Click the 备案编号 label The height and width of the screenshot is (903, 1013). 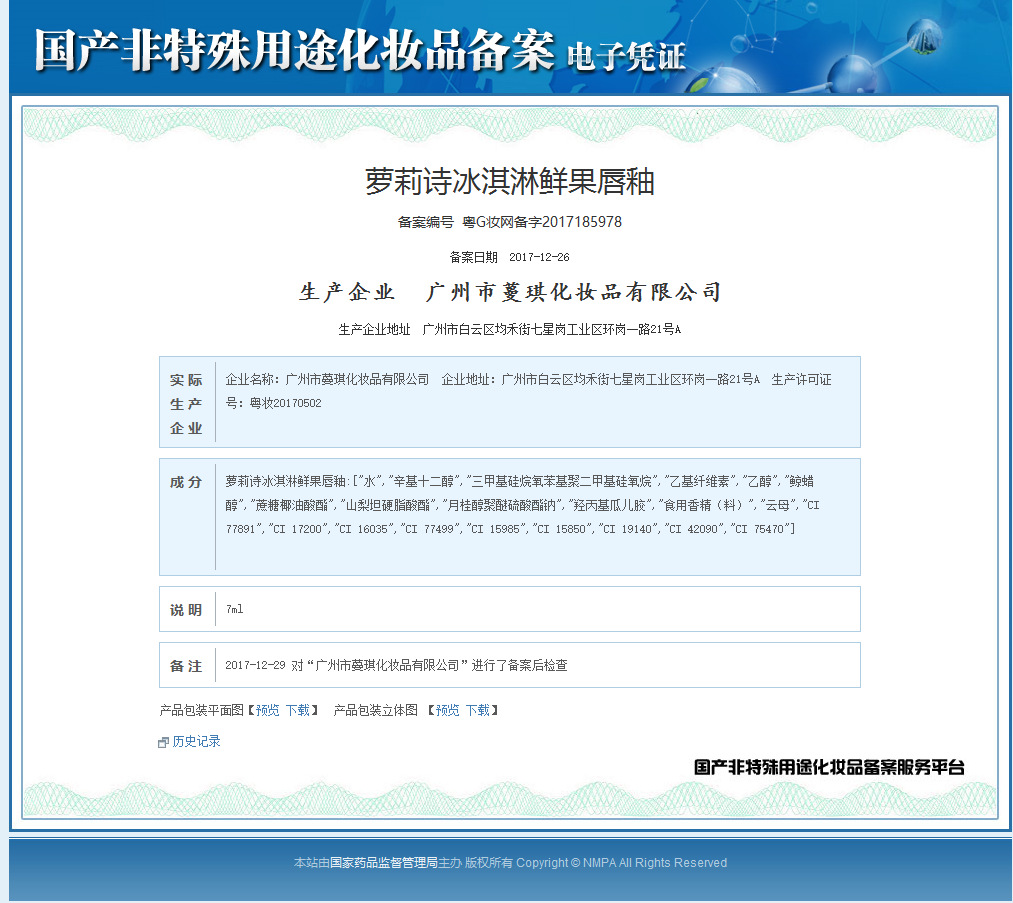pos(426,222)
